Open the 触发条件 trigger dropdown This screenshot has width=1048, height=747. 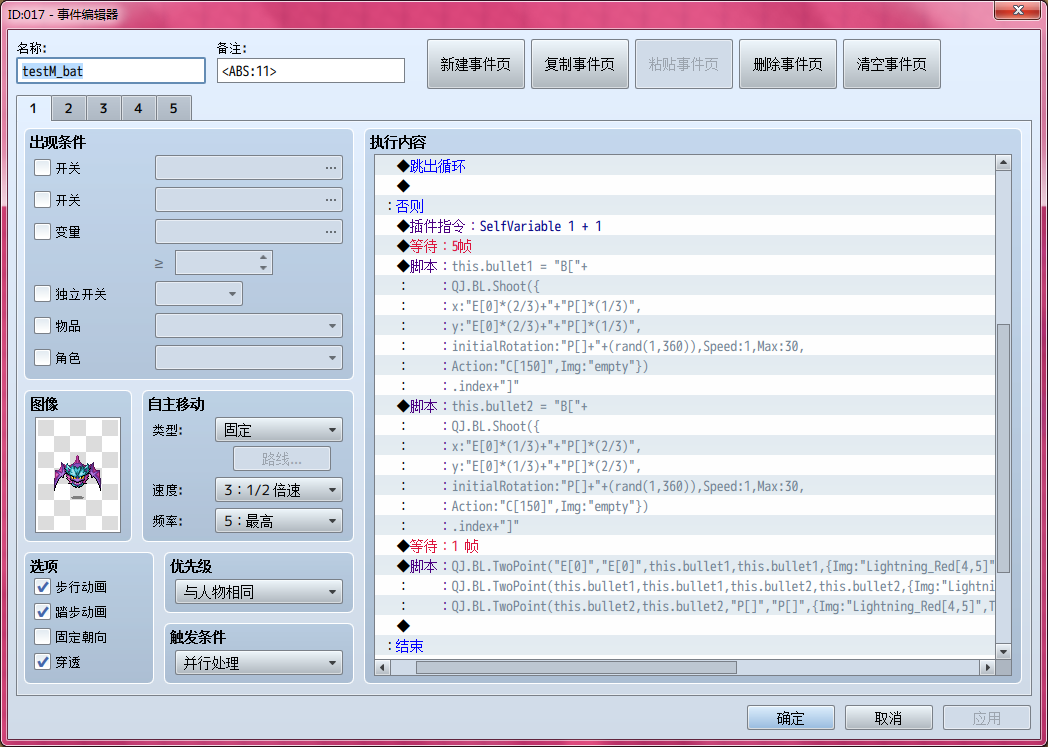pyautogui.click(x=259, y=663)
